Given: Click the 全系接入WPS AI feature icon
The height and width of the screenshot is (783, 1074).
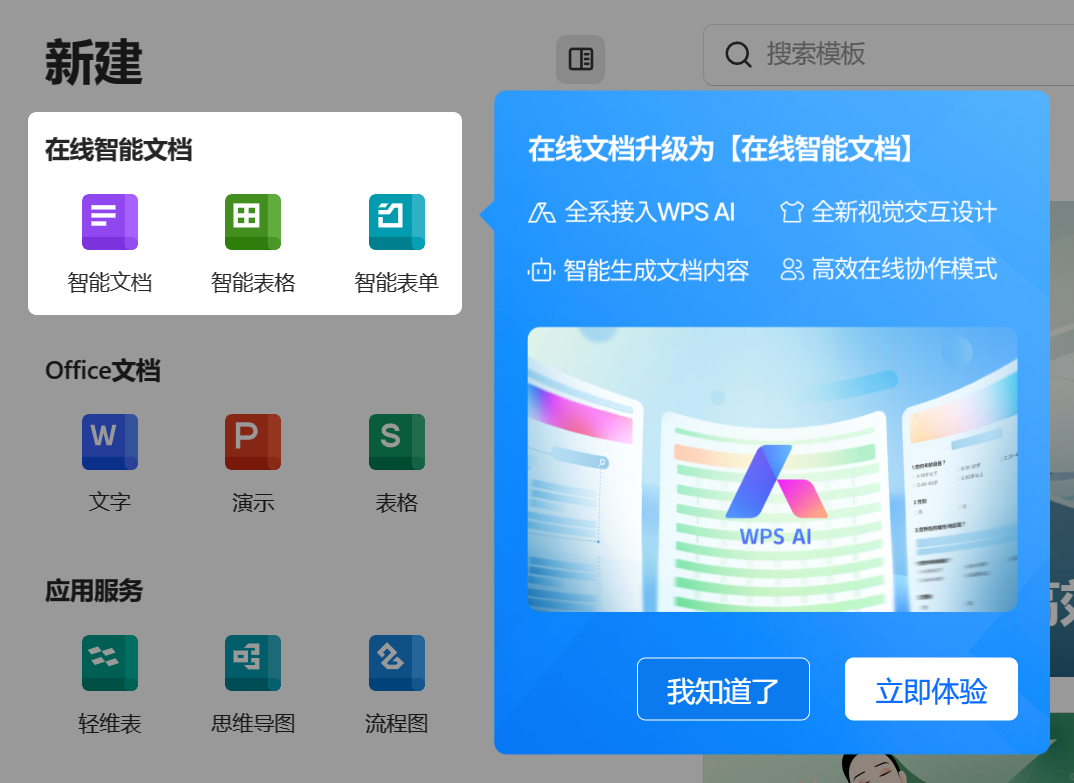Looking at the screenshot, I should click(541, 212).
